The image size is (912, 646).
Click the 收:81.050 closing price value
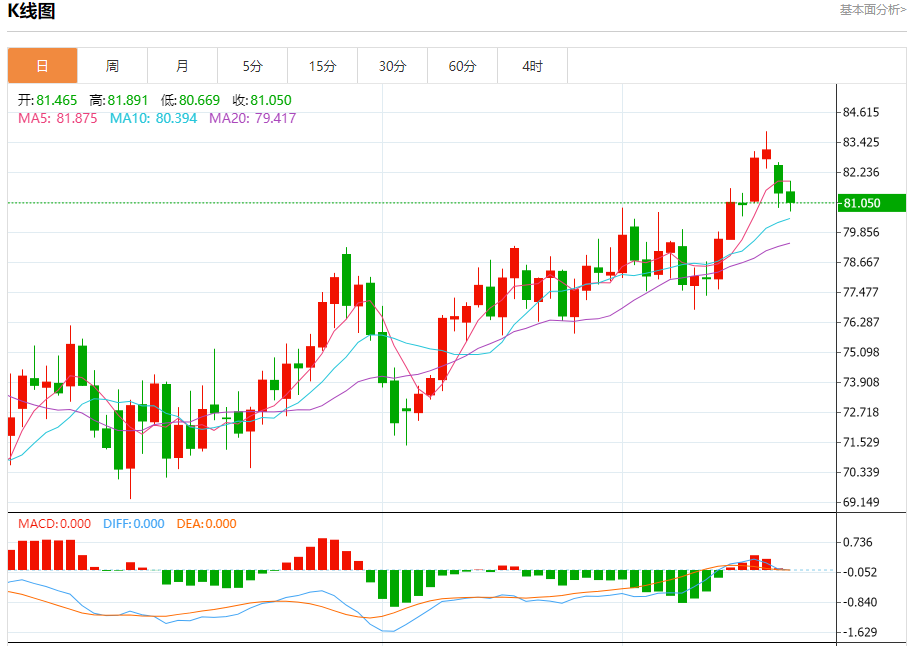pos(262,100)
